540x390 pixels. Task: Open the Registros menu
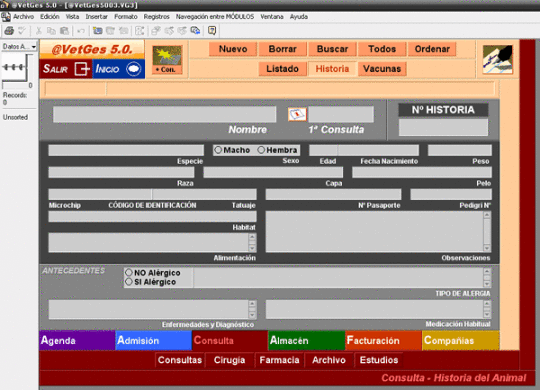[157, 17]
